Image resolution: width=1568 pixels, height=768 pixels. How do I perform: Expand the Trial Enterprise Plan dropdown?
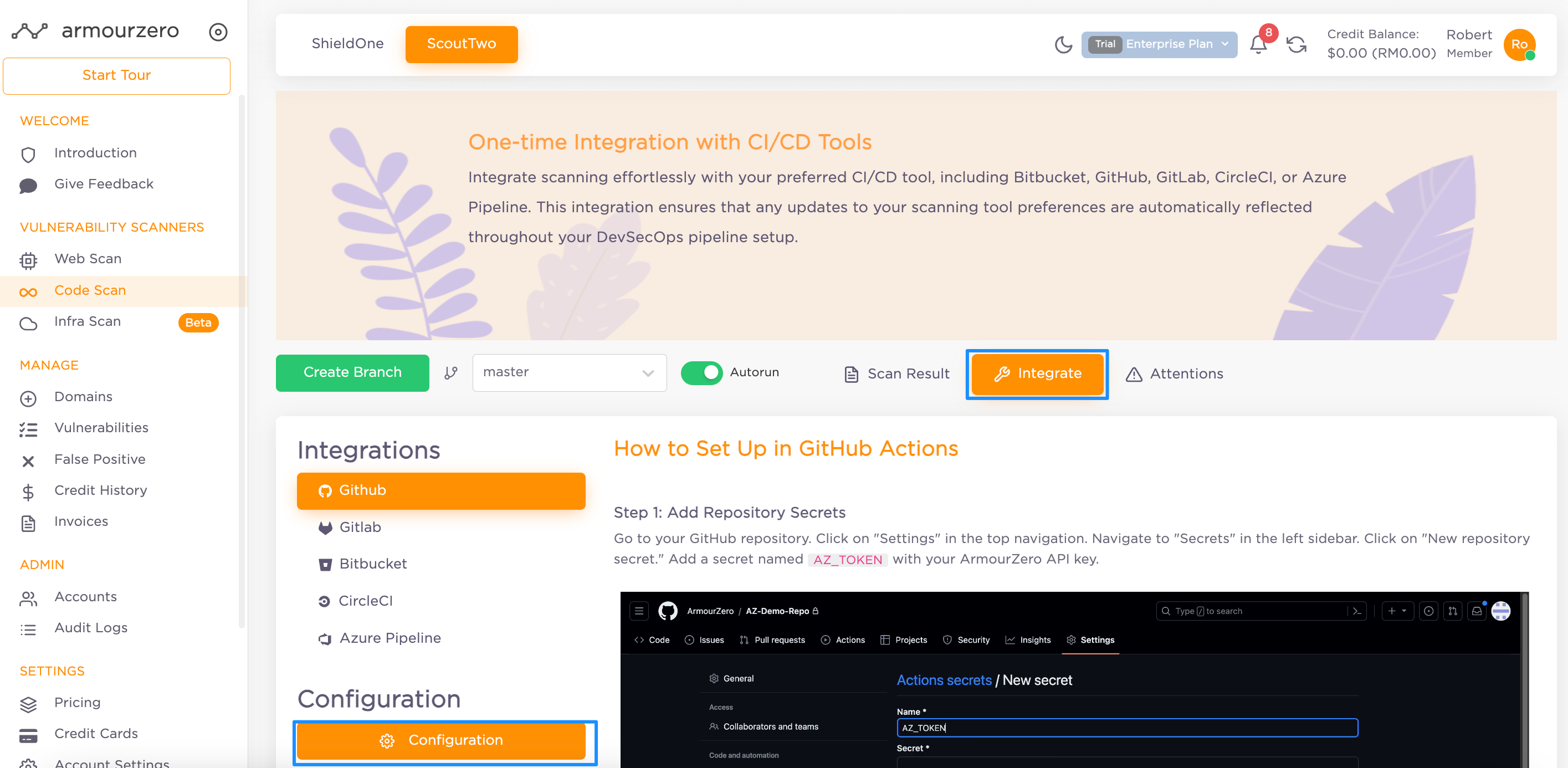(x=1159, y=44)
